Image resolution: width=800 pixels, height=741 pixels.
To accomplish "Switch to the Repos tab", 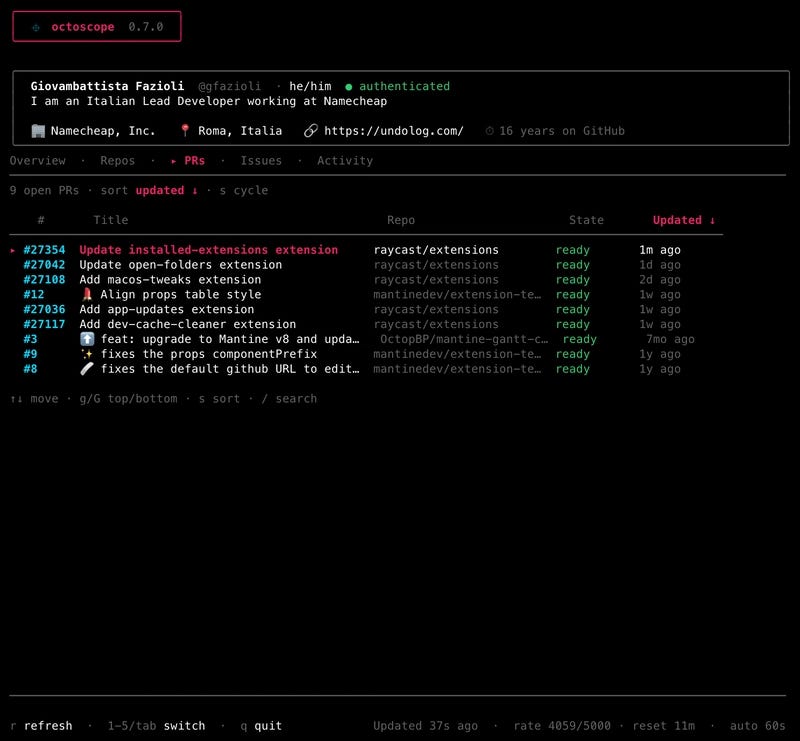I will 117,161.
